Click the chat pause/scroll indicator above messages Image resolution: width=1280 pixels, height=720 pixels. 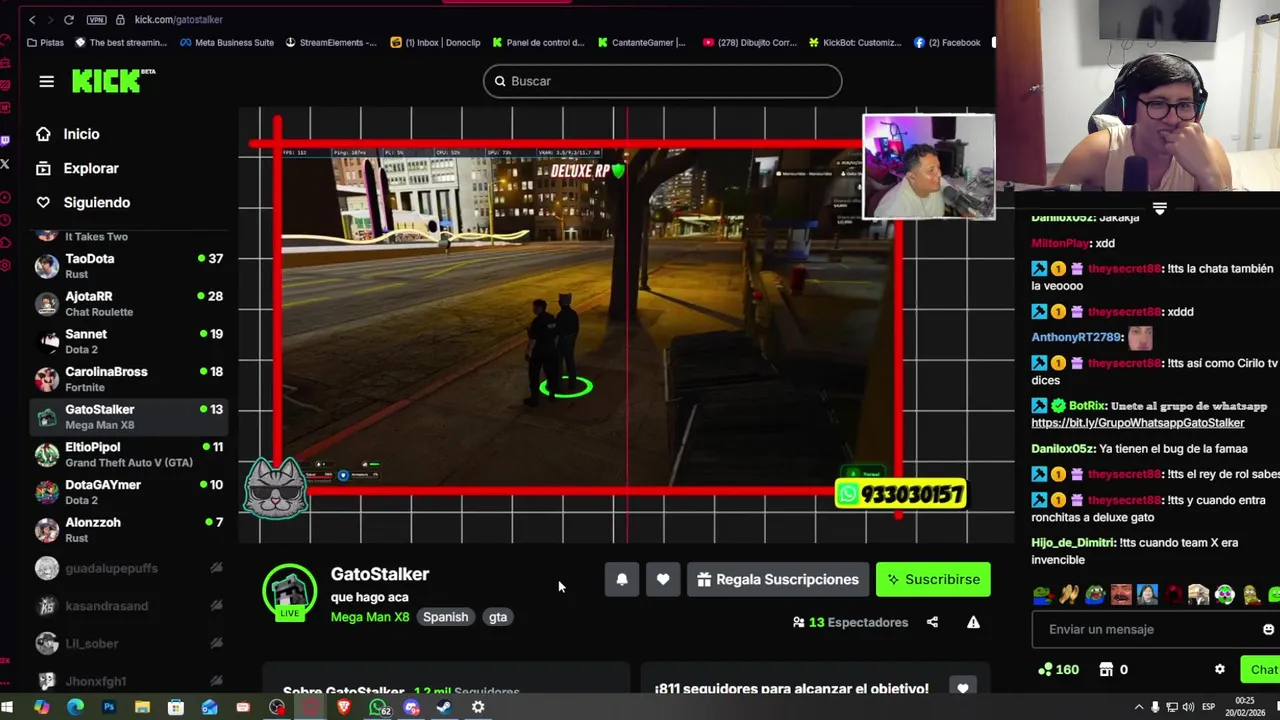point(1159,208)
